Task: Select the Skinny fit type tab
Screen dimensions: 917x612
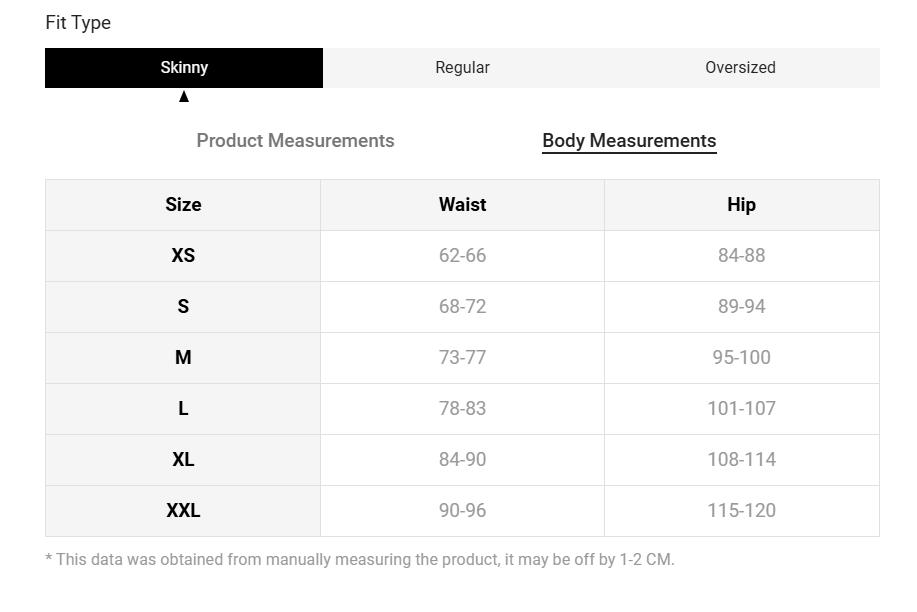Action: 183,67
